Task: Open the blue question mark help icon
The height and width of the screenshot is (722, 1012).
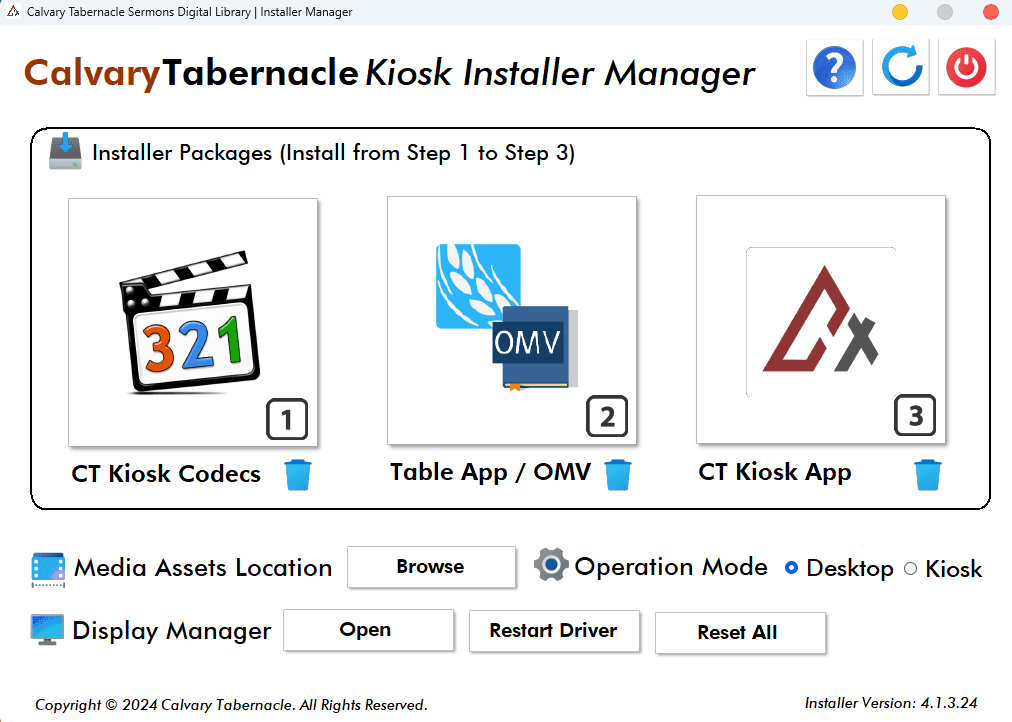Action: 834,67
